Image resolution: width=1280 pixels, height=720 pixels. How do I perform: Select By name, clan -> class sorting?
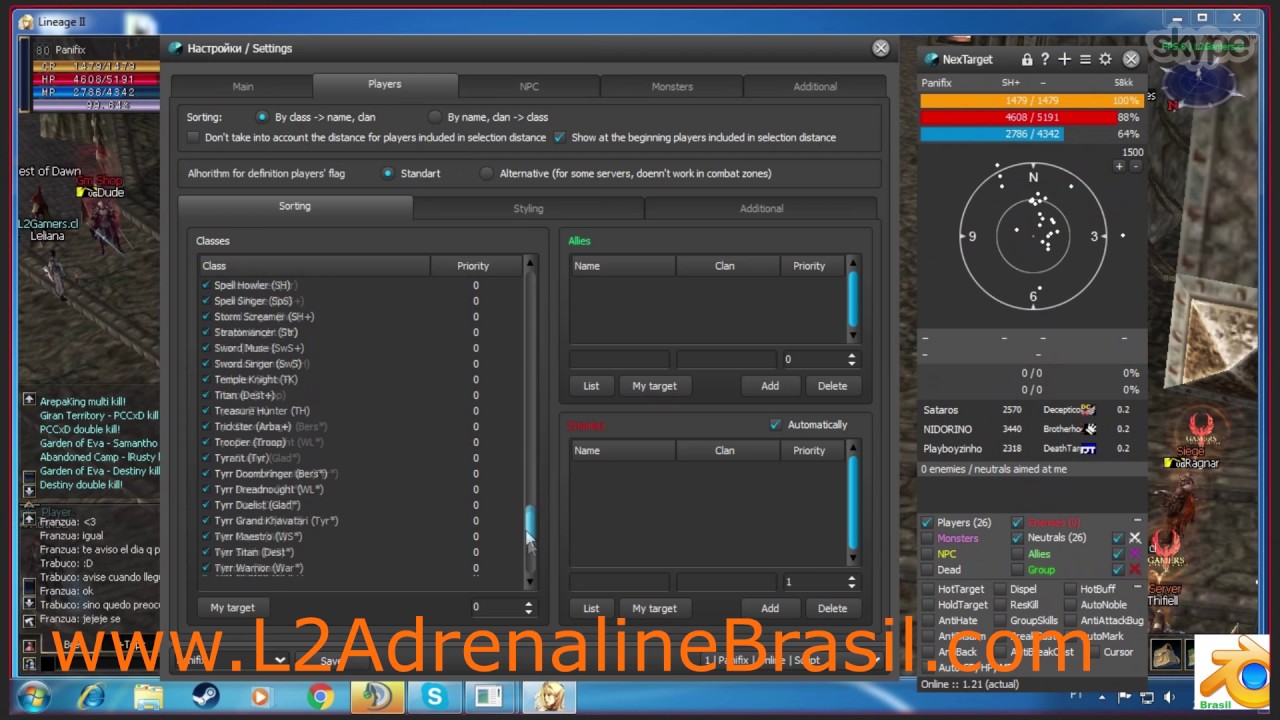[435, 117]
